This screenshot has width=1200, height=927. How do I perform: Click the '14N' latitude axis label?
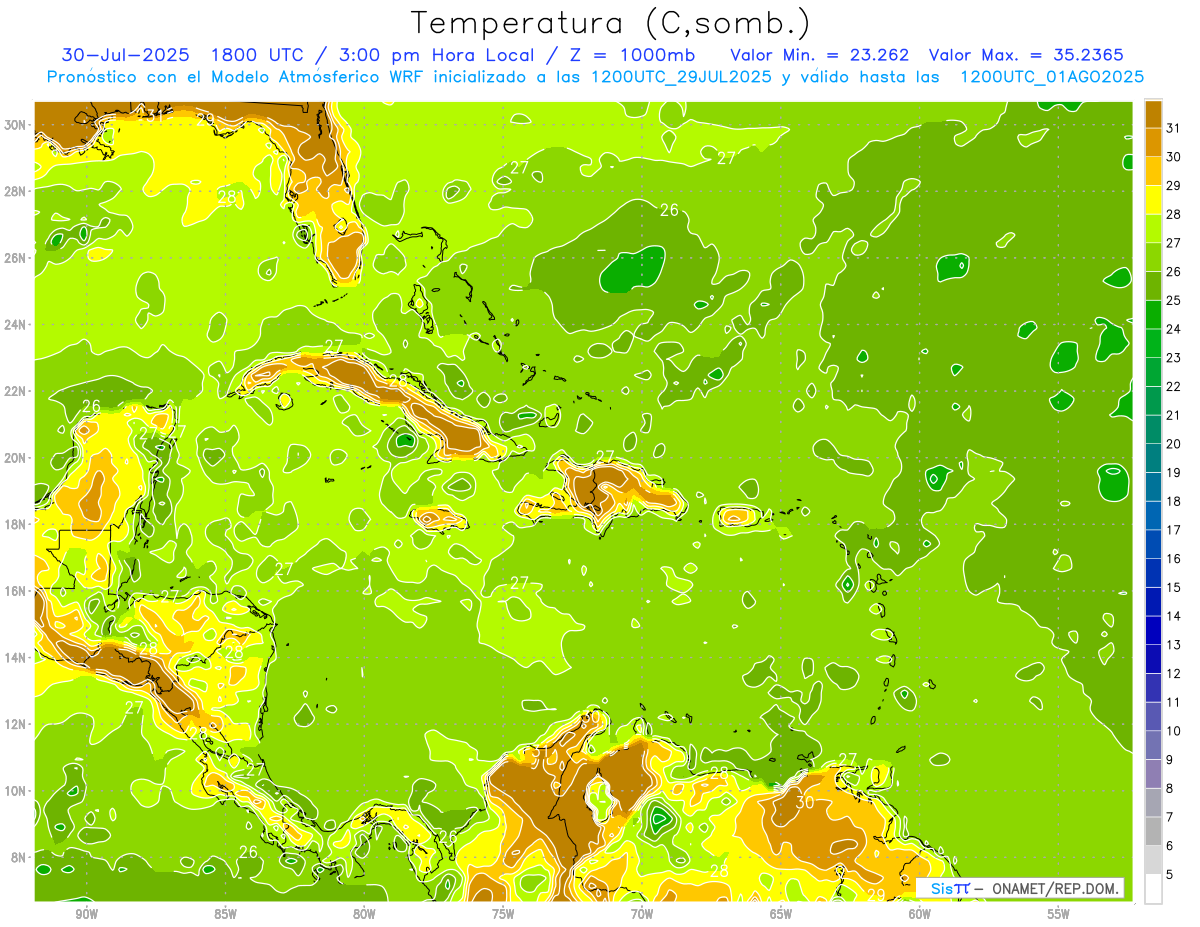click(x=16, y=657)
